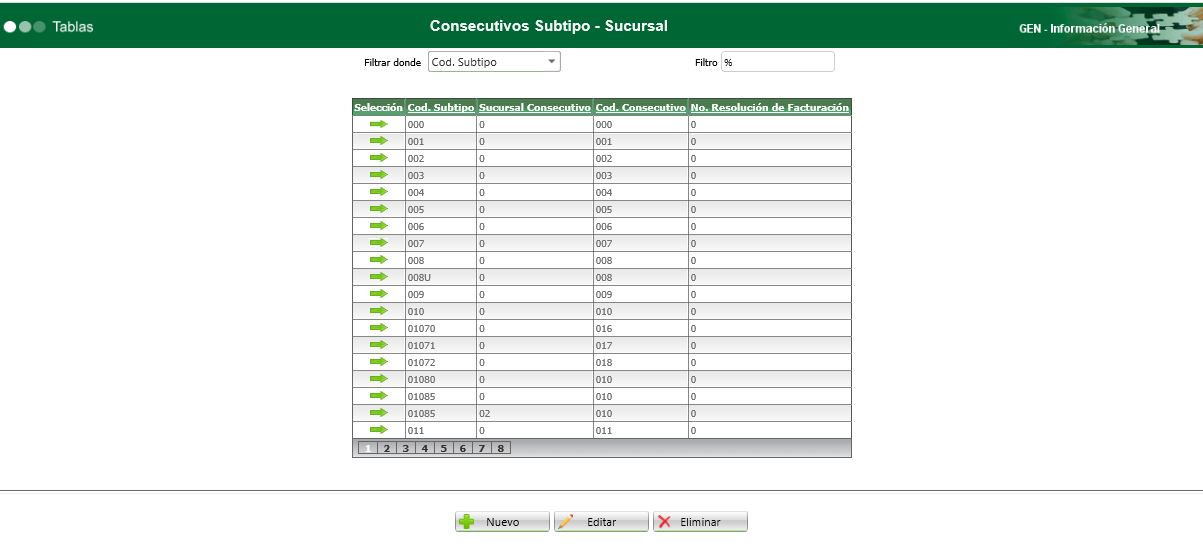1203x555 pixels.
Task: Select row arrow for subtipo 008U
Action: 378,277
